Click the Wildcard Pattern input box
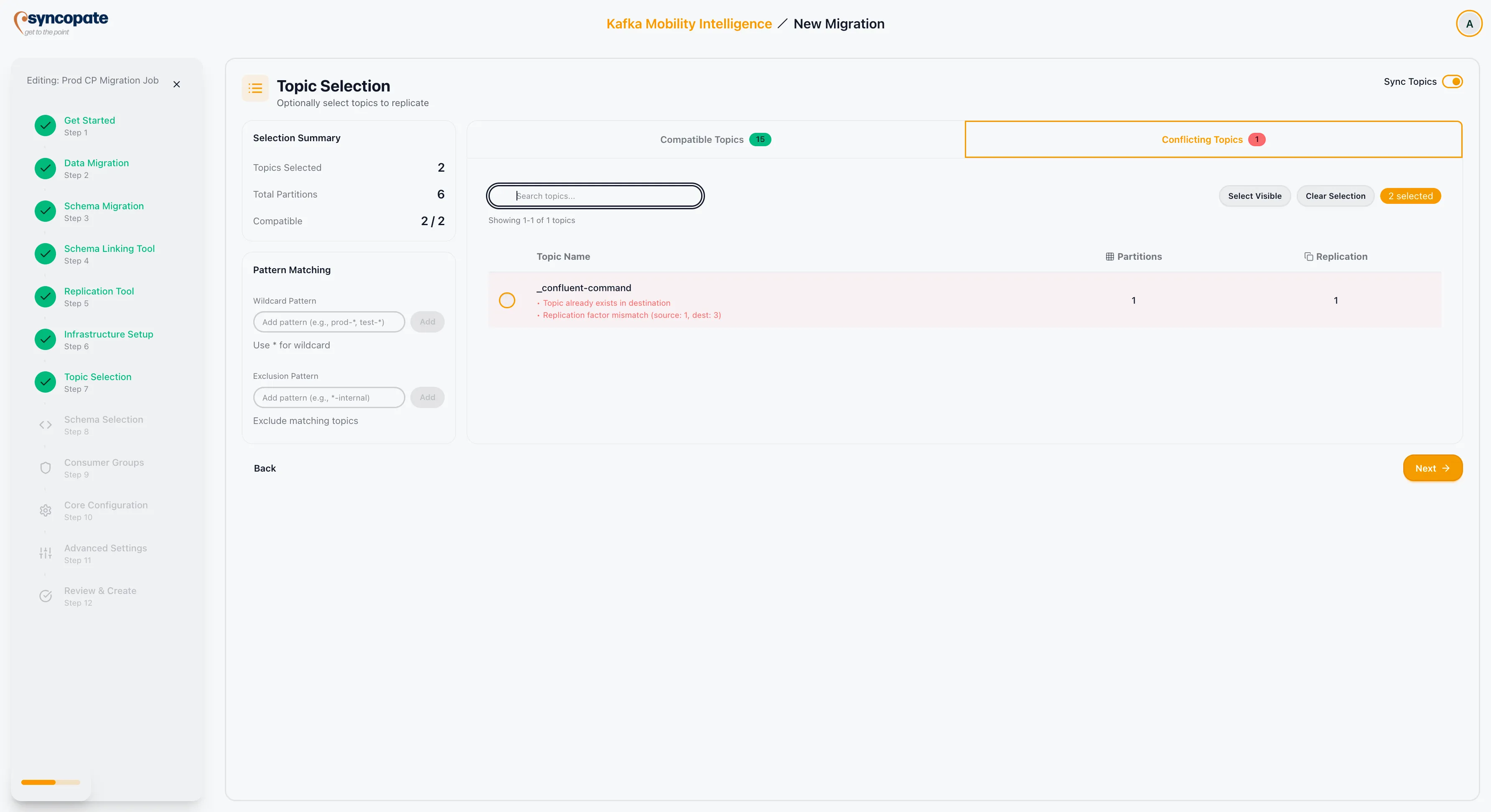This screenshot has width=1491, height=812. tap(329, 322)
